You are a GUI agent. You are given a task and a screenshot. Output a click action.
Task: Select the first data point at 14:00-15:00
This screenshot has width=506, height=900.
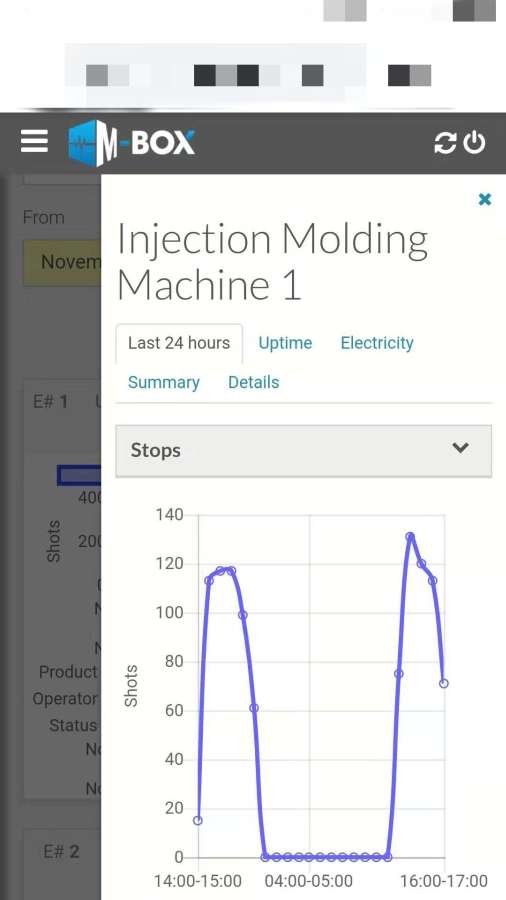point(198,820)
